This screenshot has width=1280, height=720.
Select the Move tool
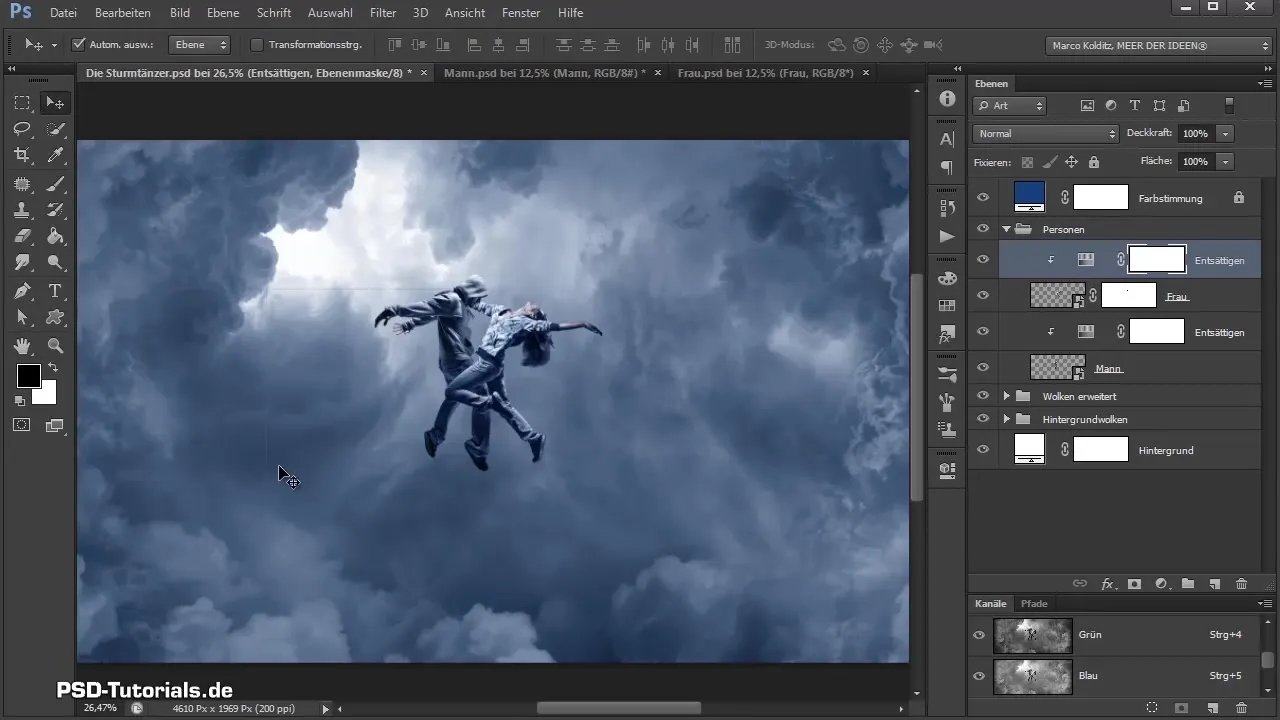[56, 102]
